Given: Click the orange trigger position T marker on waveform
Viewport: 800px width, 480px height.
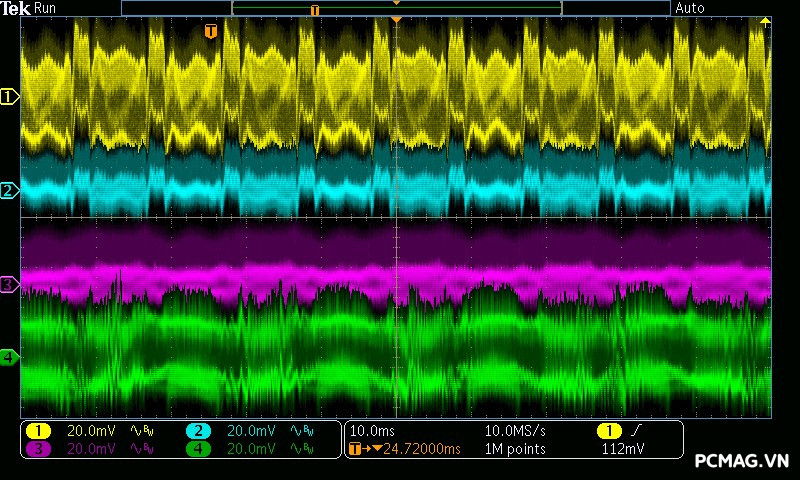Looking at the screenshot, I should (210, 32).
